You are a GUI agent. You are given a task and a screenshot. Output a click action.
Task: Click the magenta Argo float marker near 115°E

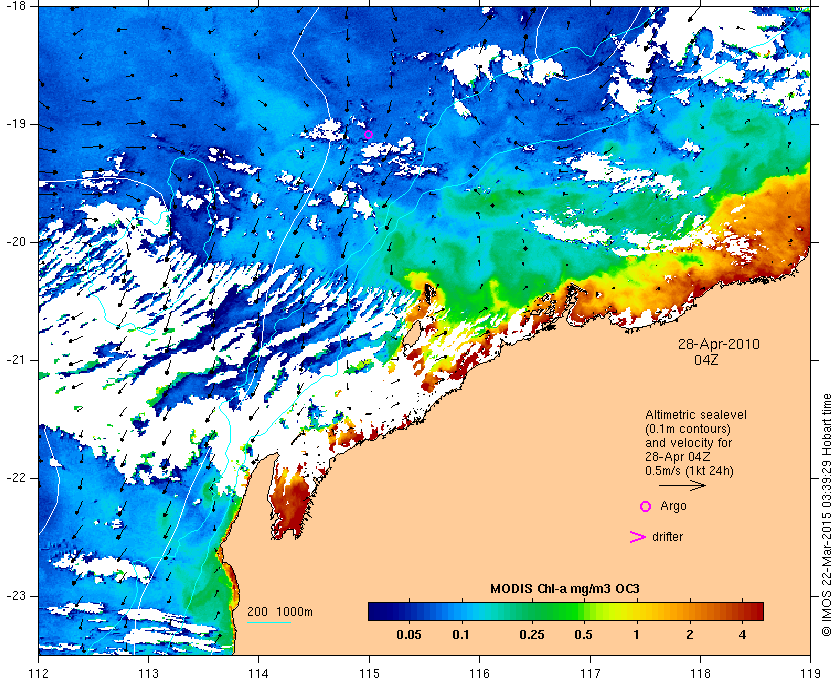[368, 134]
